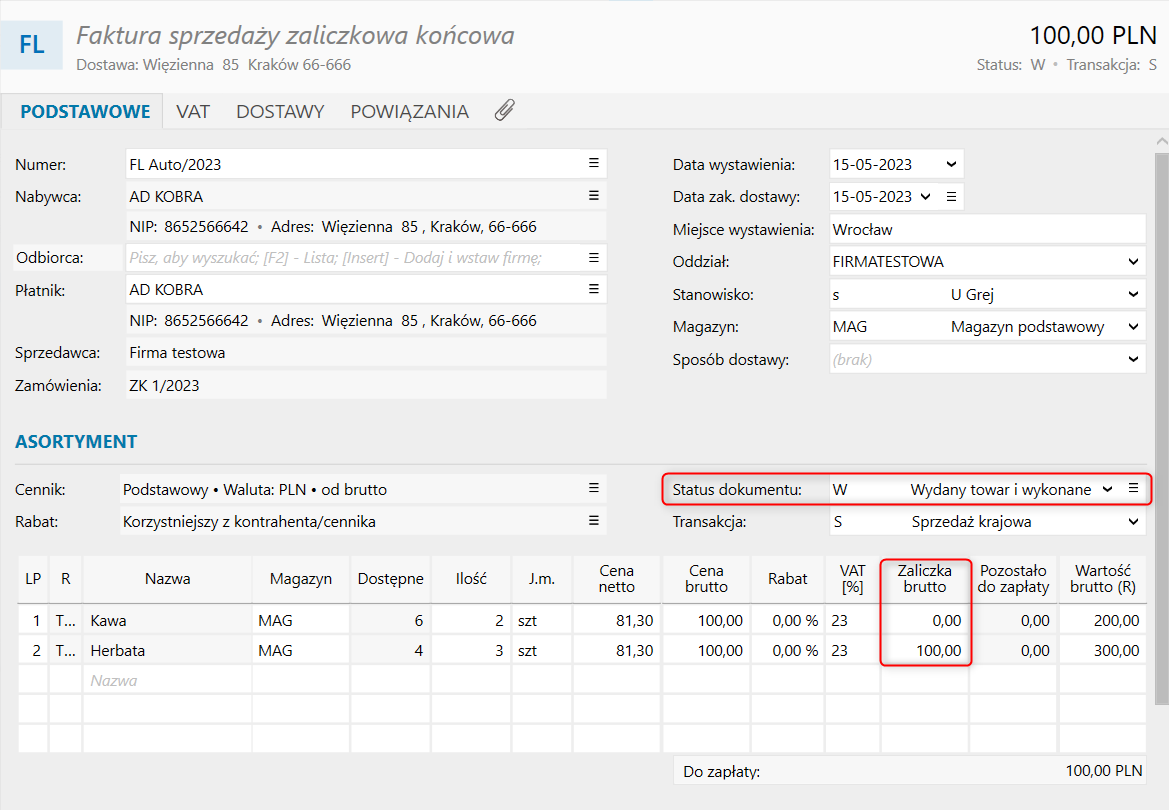The height and width of the screenshot is (810, 1169).
Task: Open the Magazyn dropdown list
Action: pos(1133,327)
